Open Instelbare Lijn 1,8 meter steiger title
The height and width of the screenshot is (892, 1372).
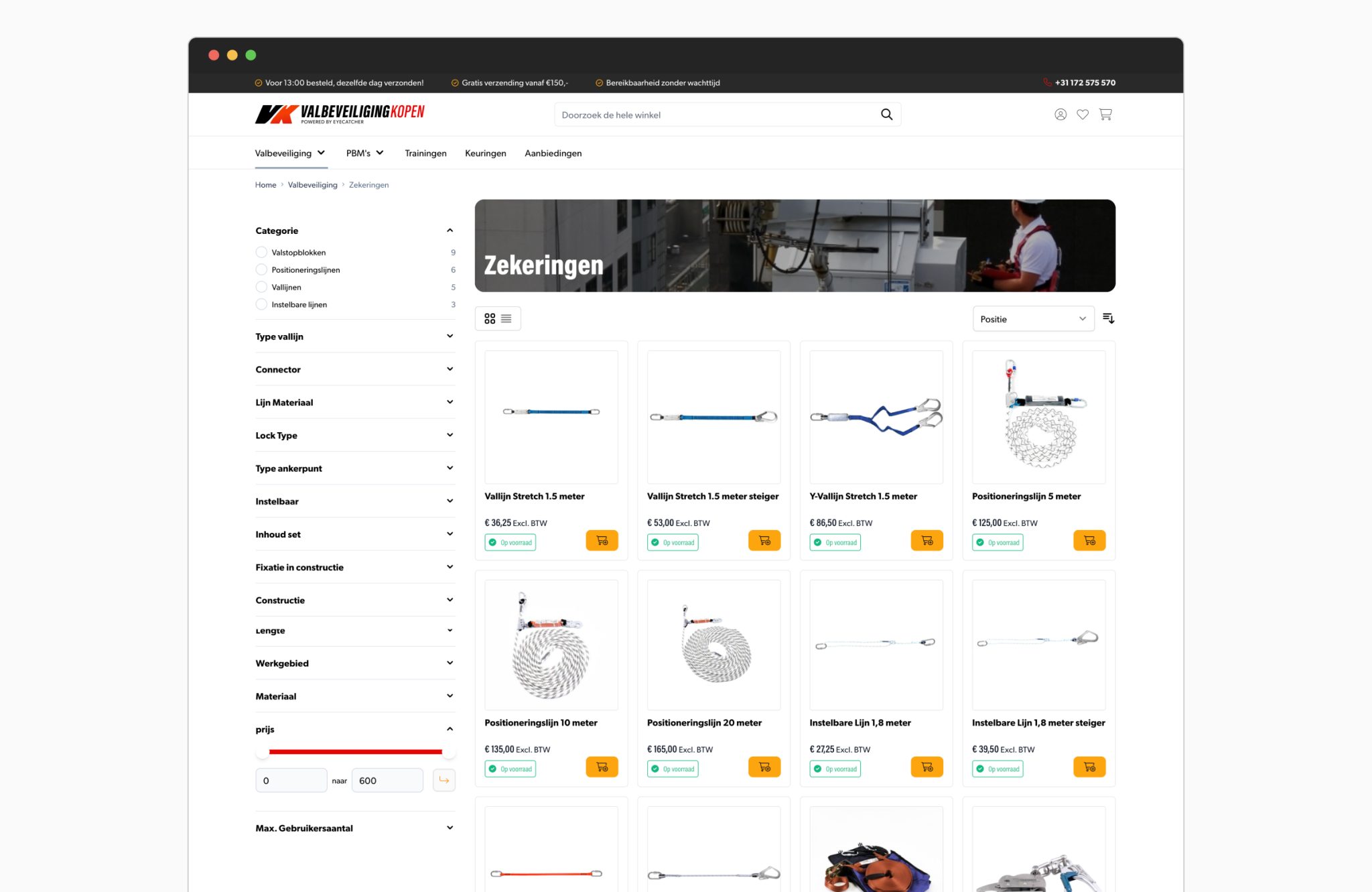pyautogui.click(x=1038, y=723)
